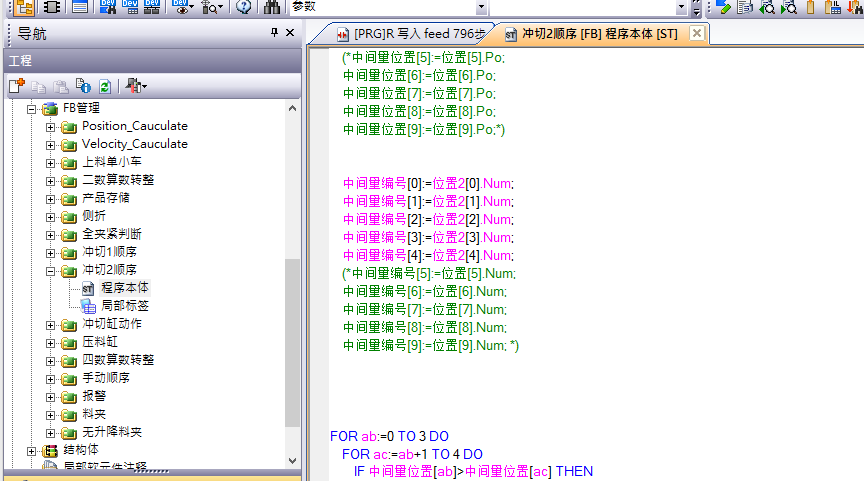Open 程序本体 under 冲切2顺序
Screen dimensions: 864x481
(x=125, y=288)
